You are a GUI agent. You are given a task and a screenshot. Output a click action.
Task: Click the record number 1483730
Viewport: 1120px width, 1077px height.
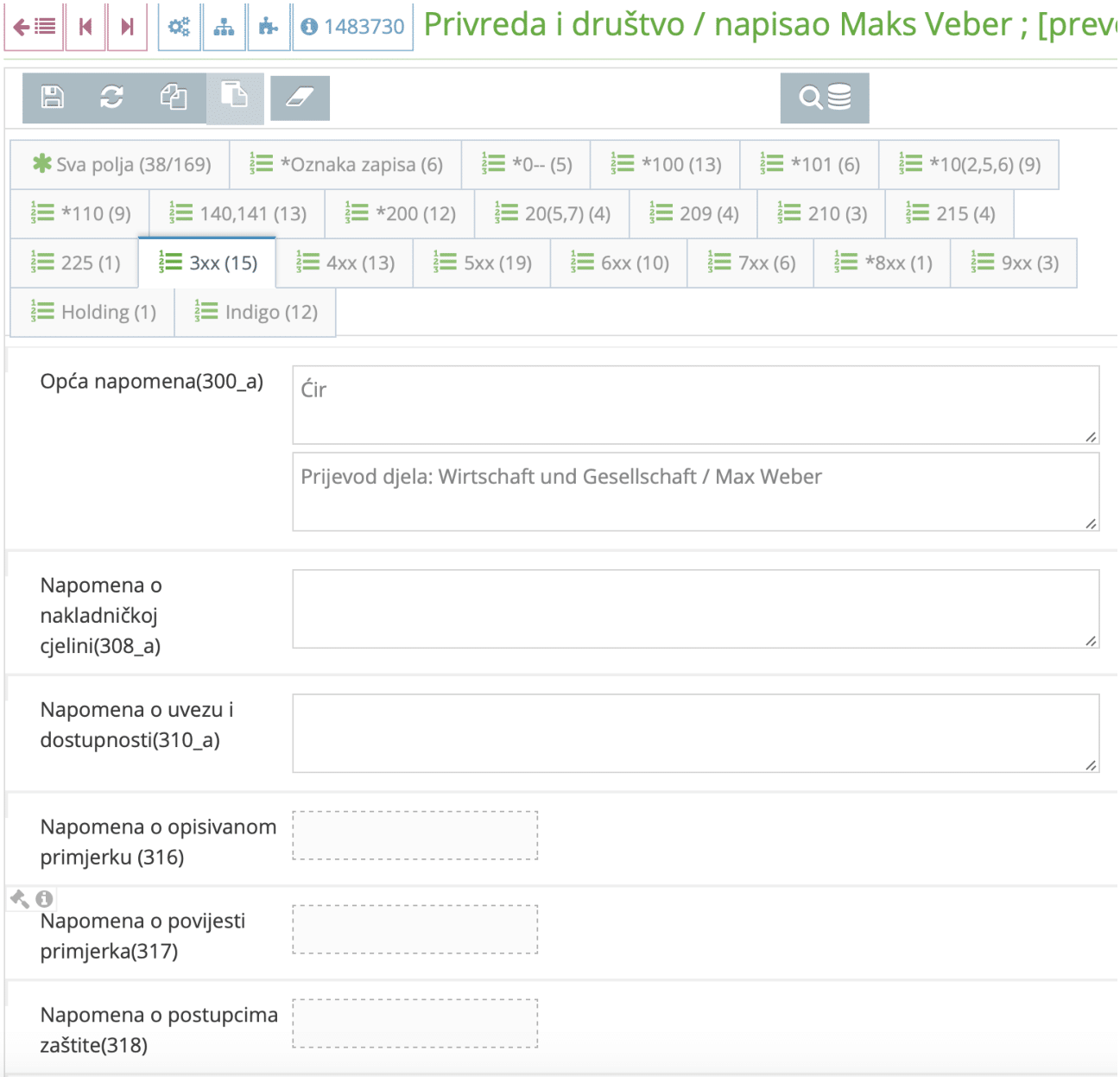[x=352, y=26]
